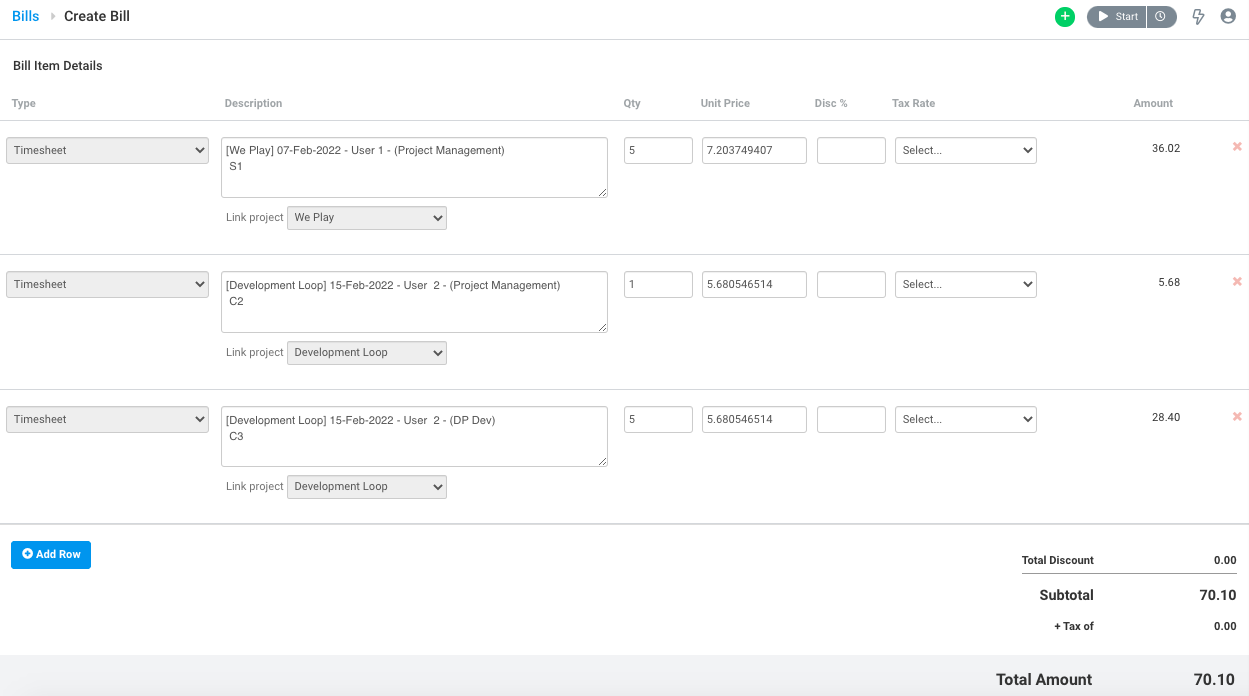Image resolution: width=1249 pixels, height=696 pixels.
Task: Click the Total Amount label
Action: [1044, 679]
